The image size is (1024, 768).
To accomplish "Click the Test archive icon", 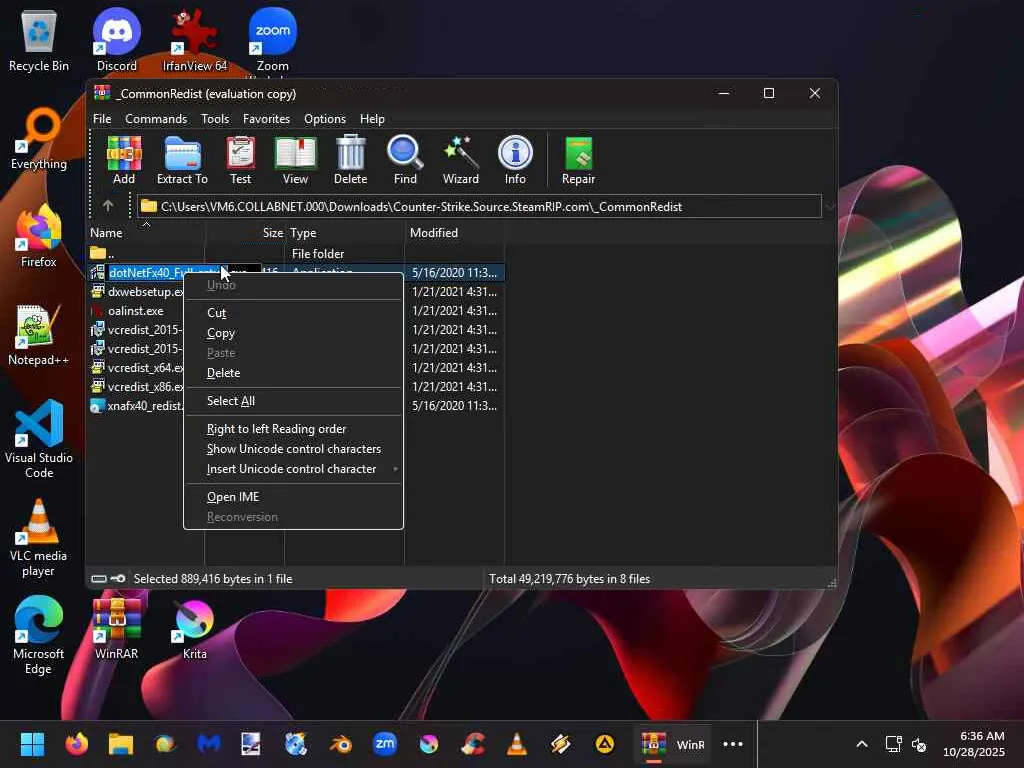I will [241, 160].
